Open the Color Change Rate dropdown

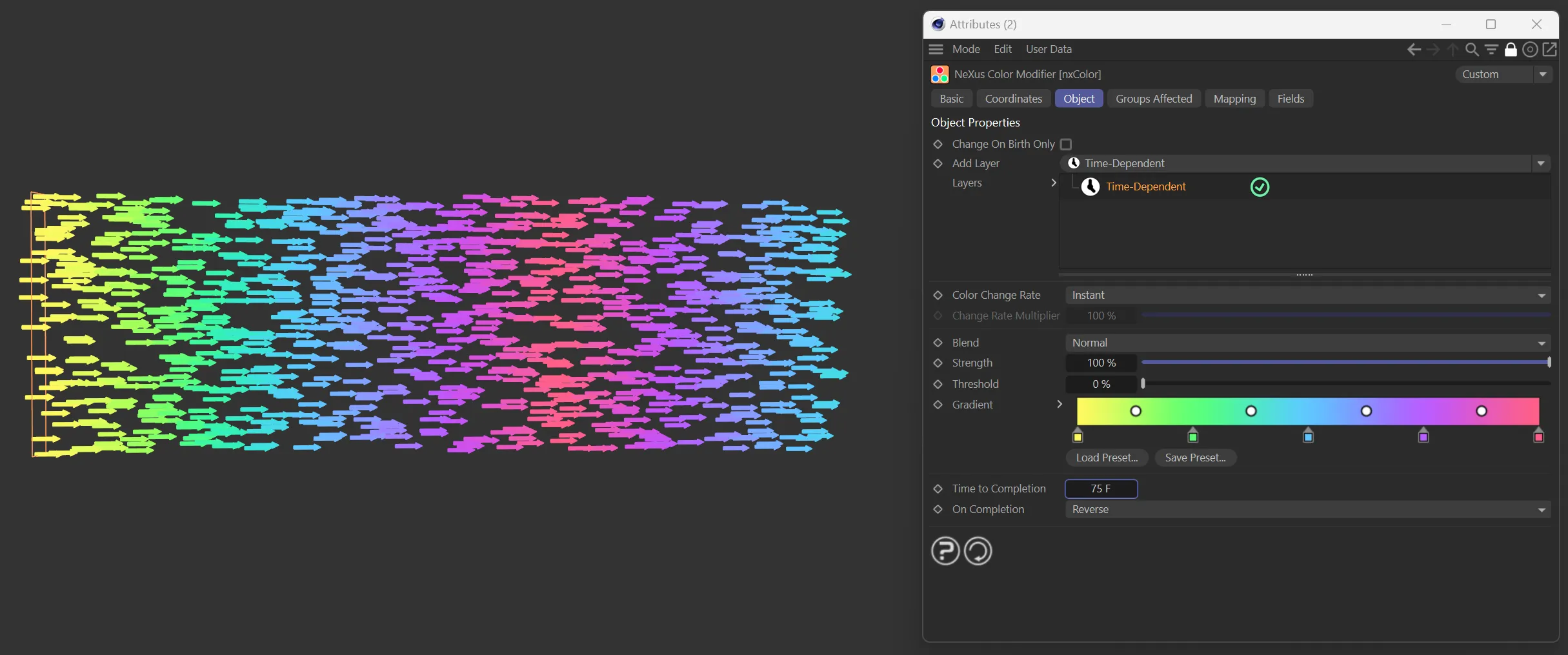click(1307, 296)
